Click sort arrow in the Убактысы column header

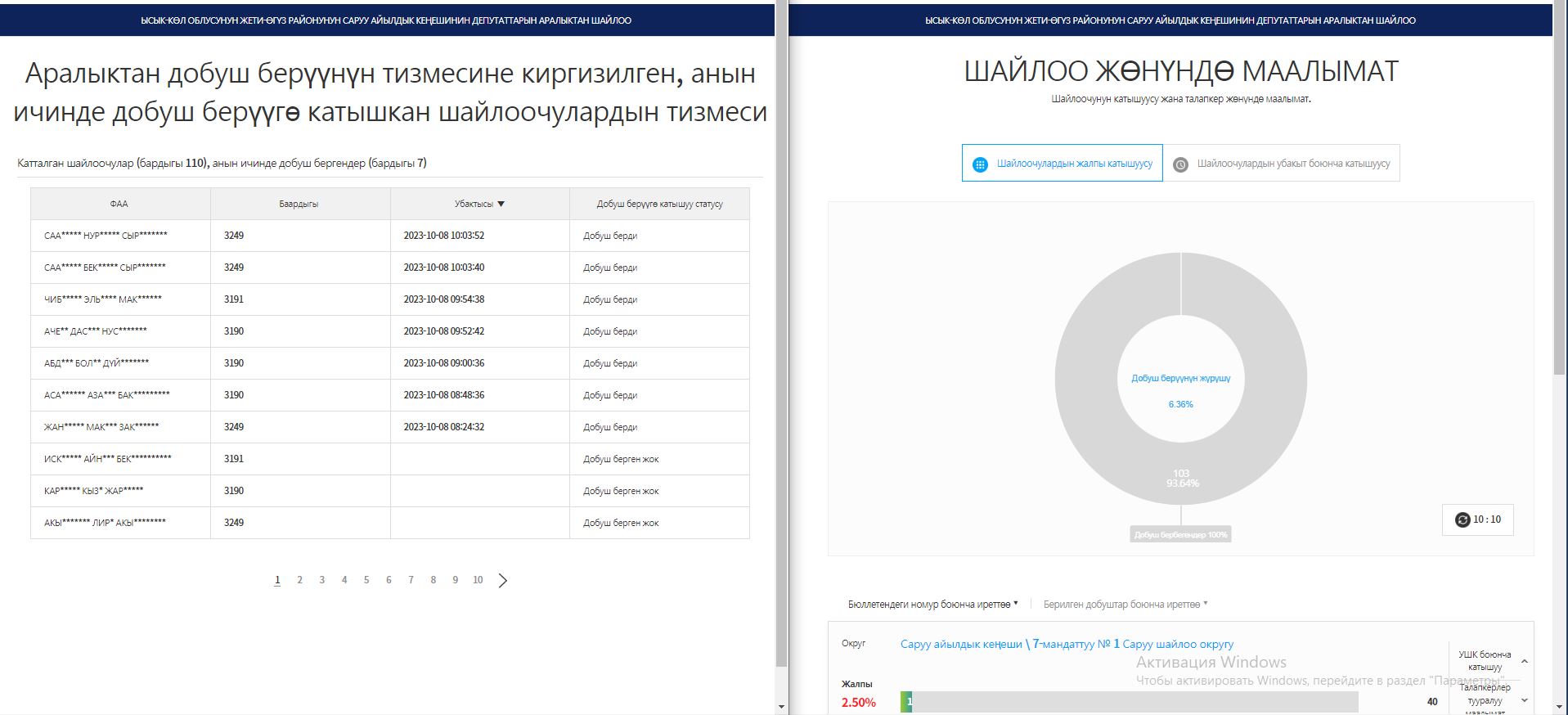[x=501, y=204]
